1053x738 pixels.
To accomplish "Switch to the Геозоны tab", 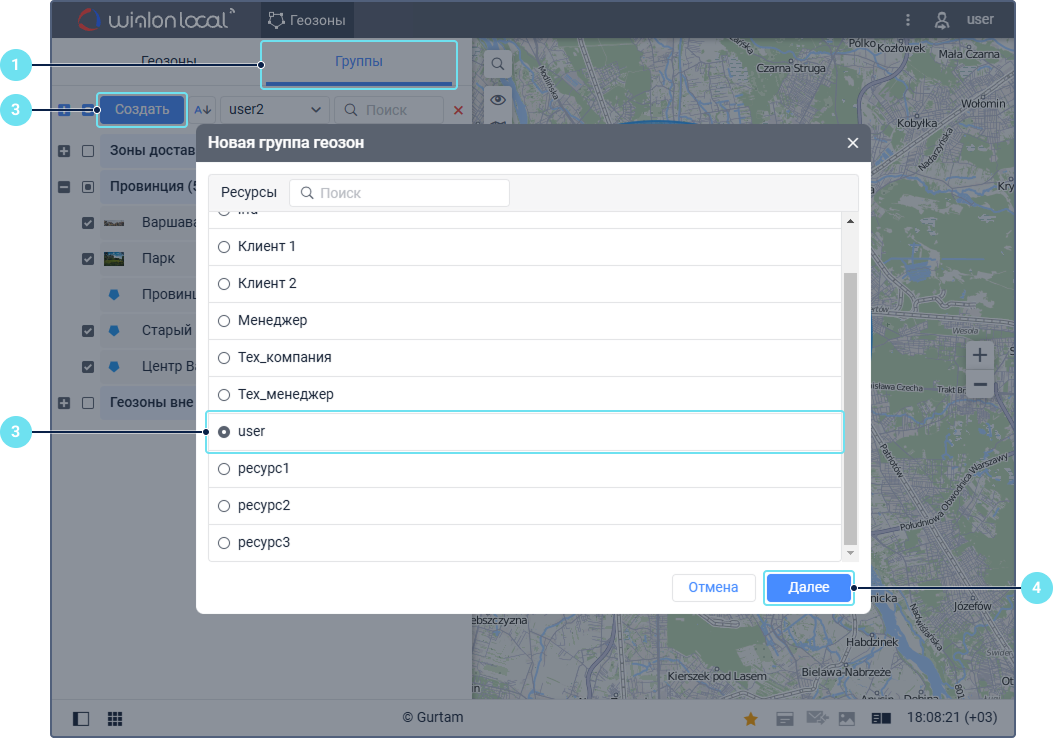I will click(x=168, y=62).
